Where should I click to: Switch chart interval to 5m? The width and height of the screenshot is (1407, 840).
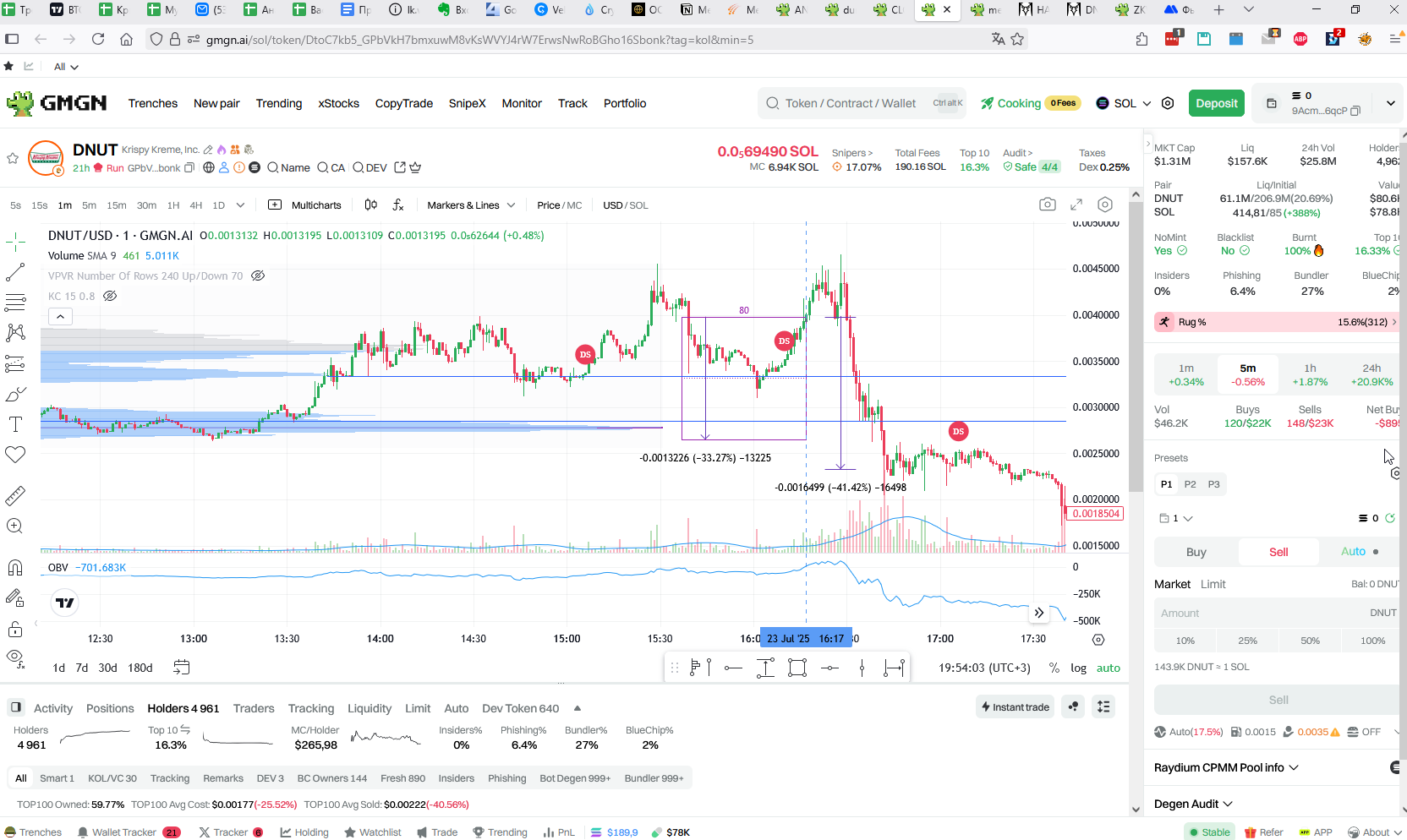click(89, 205)
